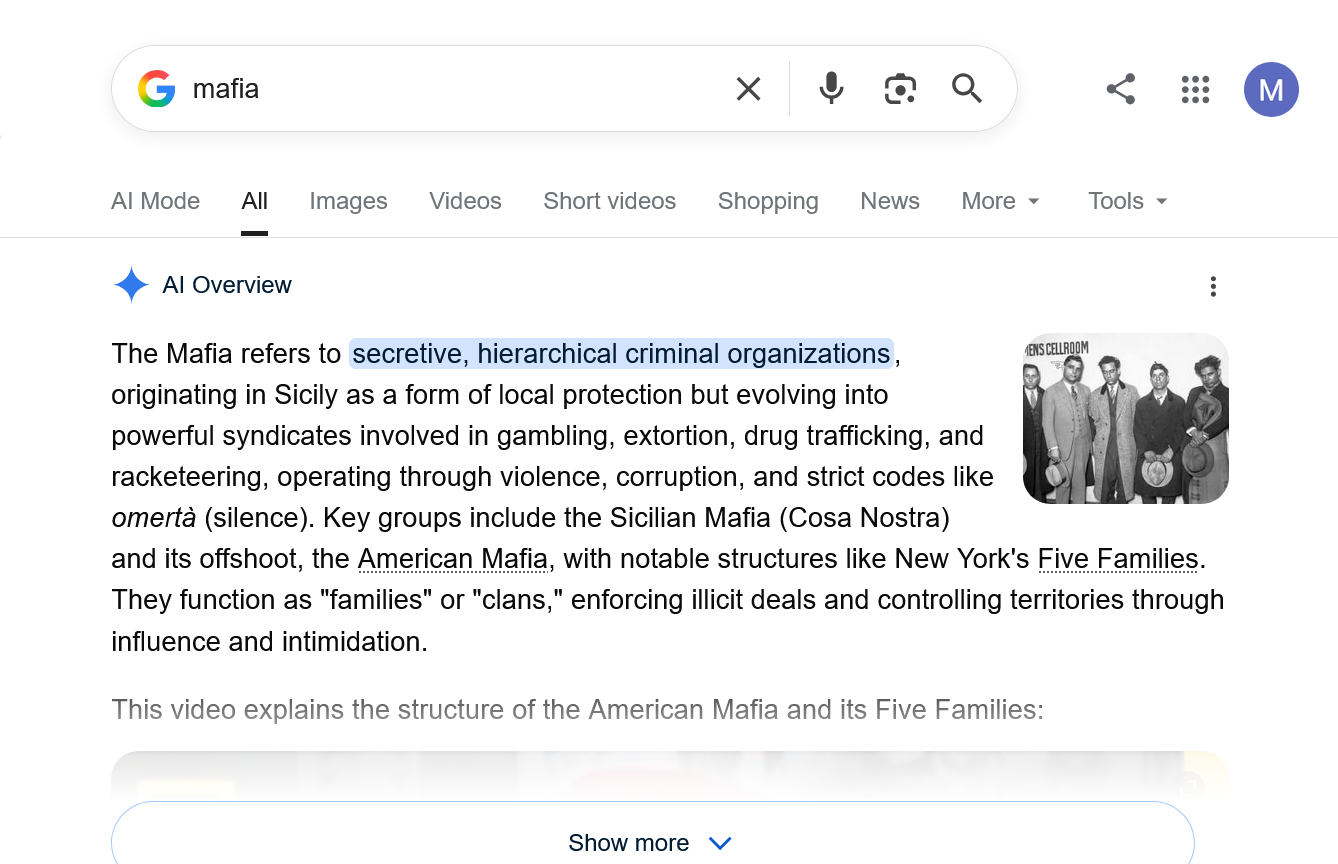Expand the More dropdown

tap(1000, 201)
